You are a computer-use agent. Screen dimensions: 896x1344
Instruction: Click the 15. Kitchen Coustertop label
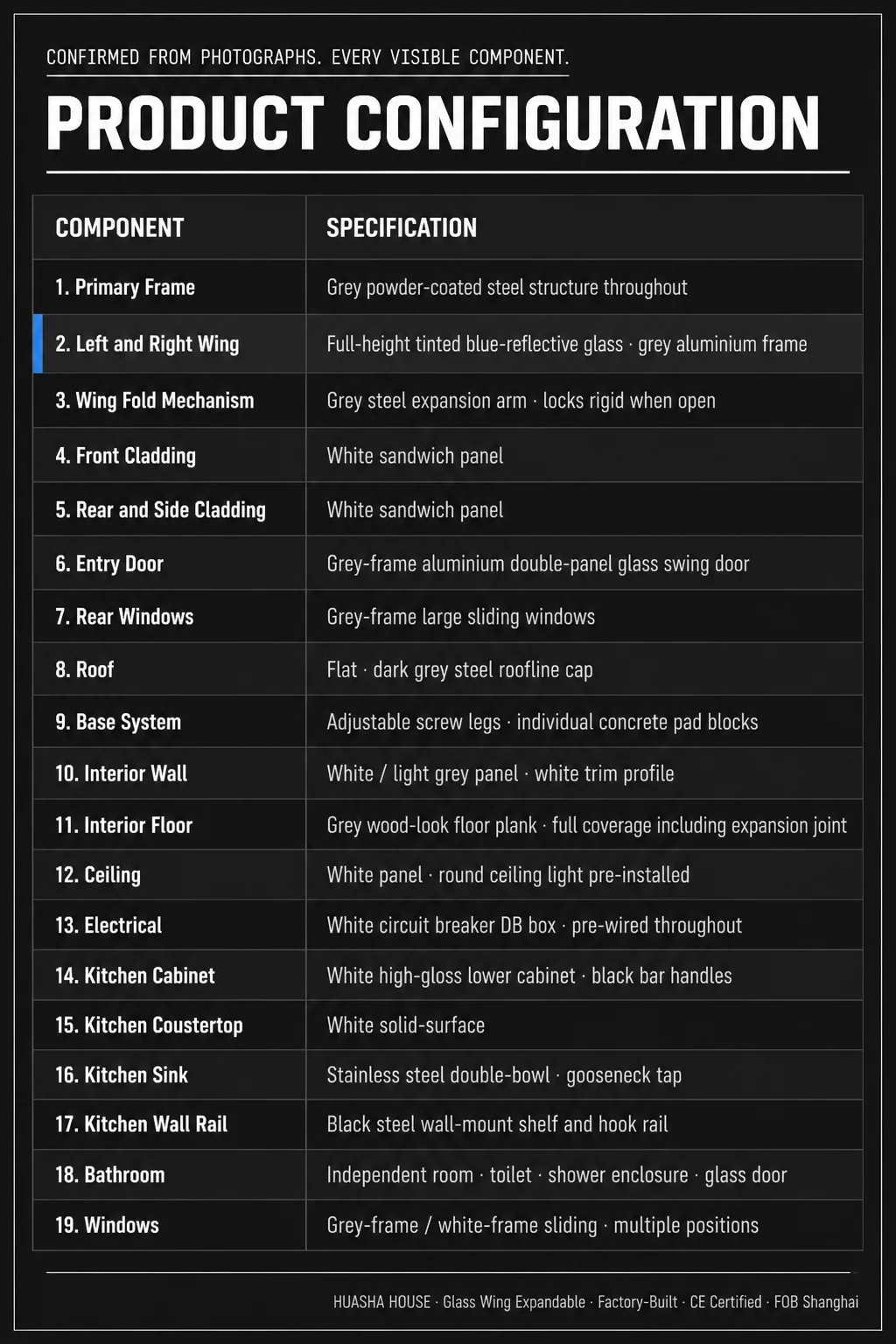149,1025
